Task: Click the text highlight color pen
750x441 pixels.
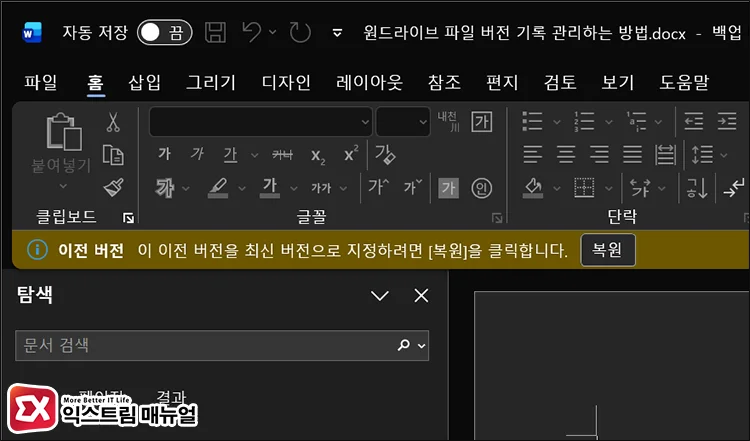Action: click(218, 187)
